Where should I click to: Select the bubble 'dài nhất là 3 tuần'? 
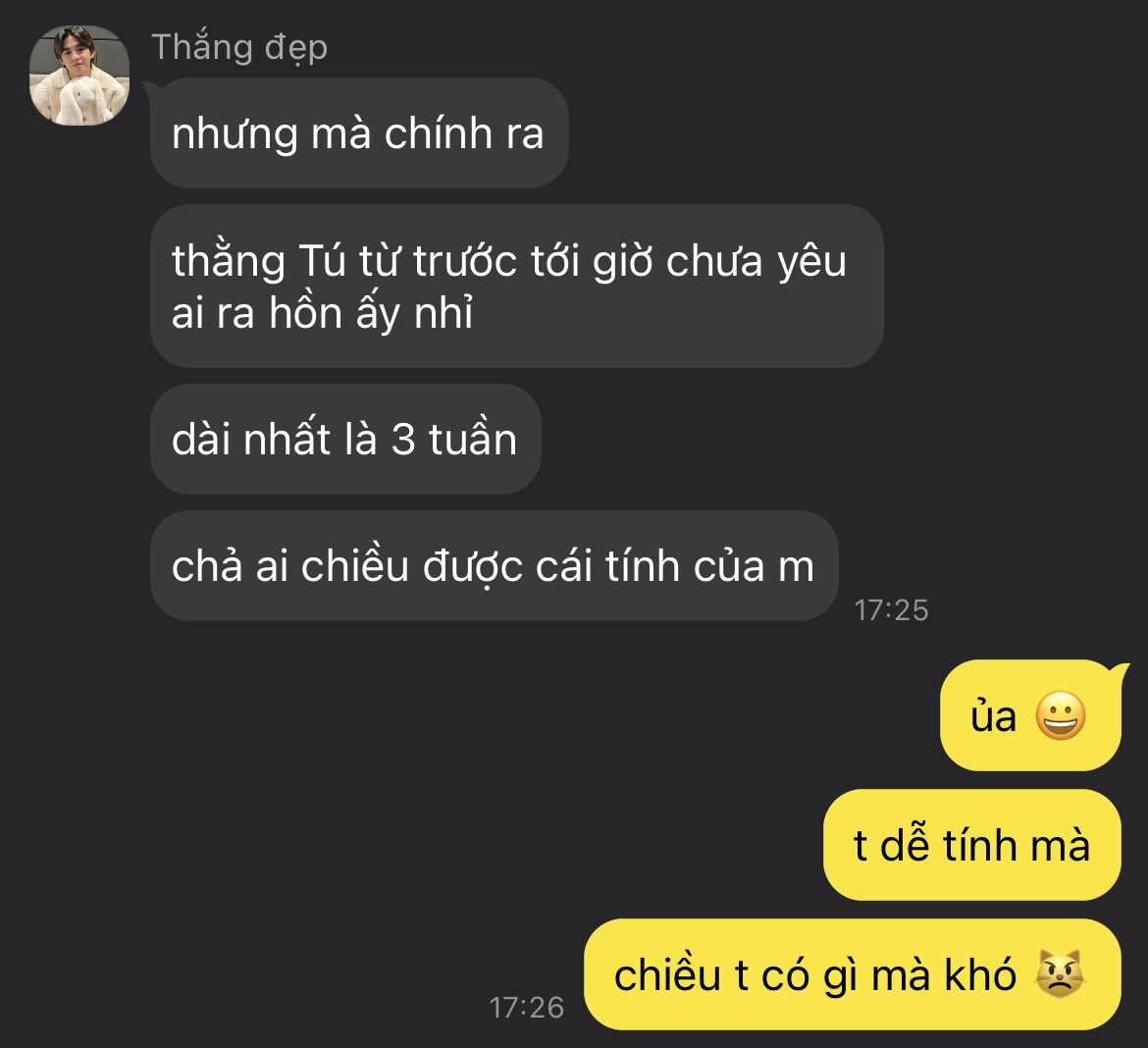(x=345, y=439)
